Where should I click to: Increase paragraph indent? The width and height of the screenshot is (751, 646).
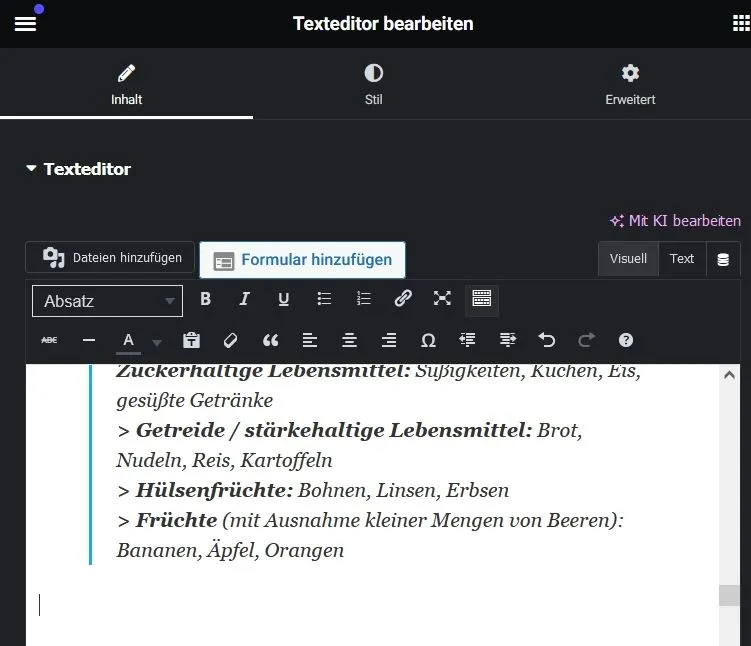pos(508,340)
